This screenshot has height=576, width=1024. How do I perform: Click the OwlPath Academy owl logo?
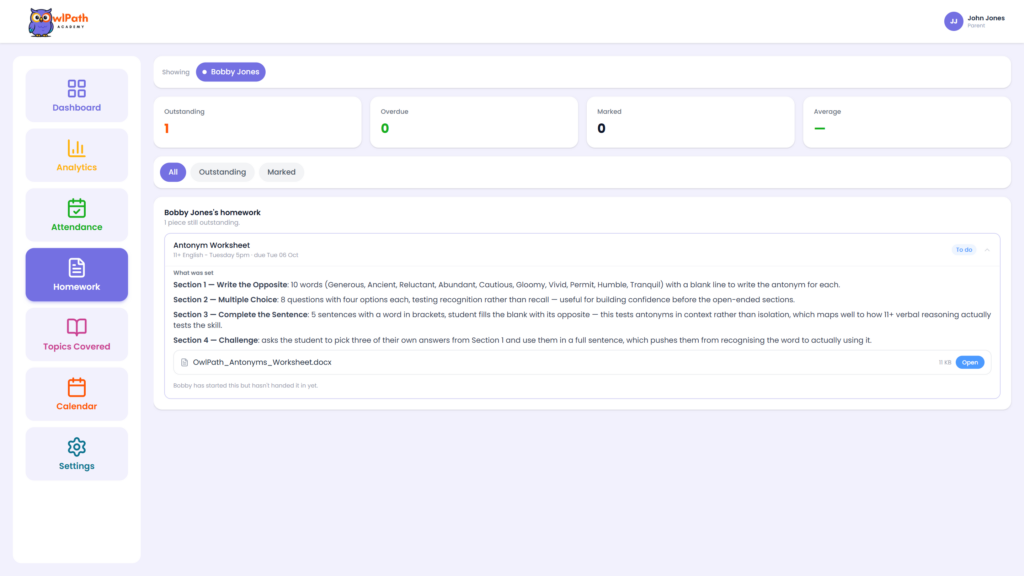click(x=57, y=22)
